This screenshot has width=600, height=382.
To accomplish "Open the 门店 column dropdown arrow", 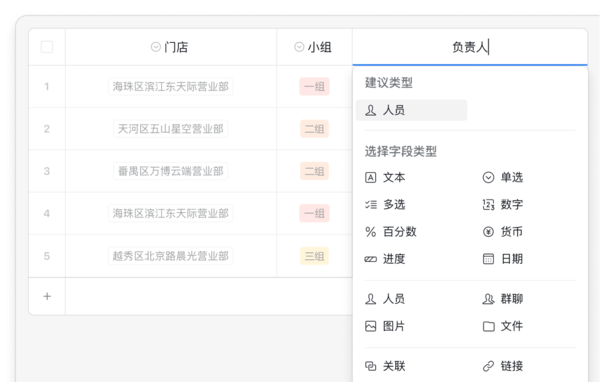I will tap(155, 47).
